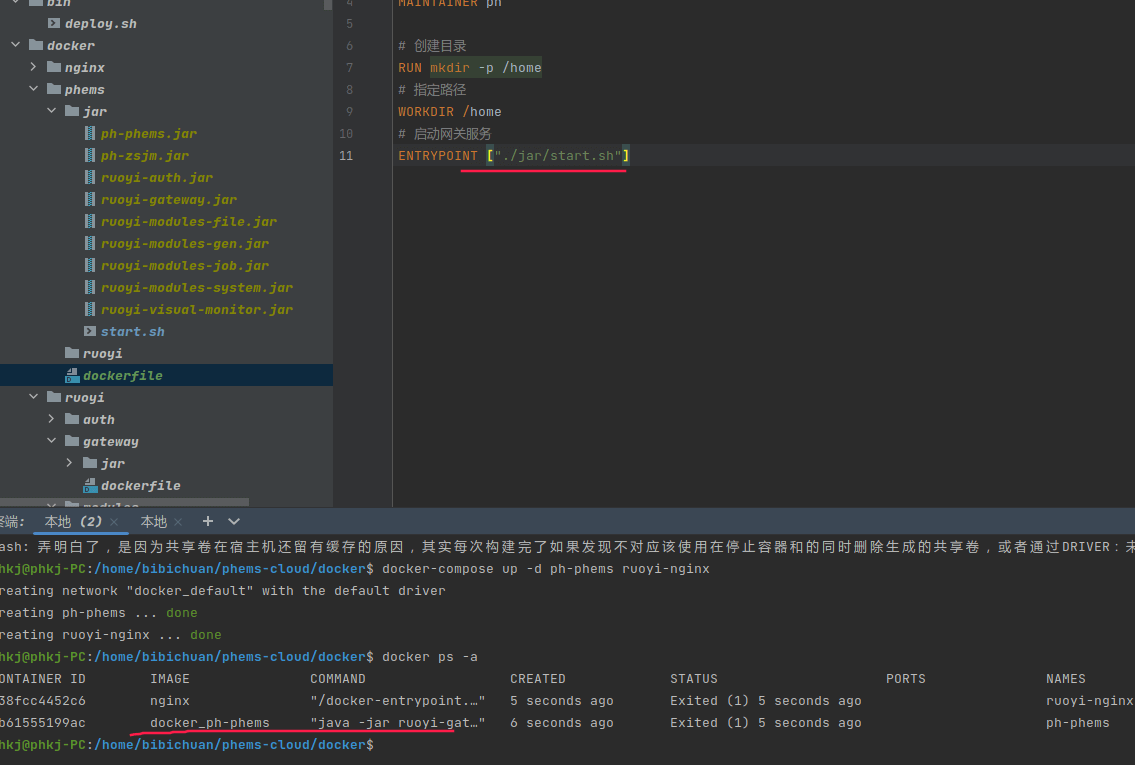1135x765 pixels.
Task: Click the start.sh file icon
Action: click(x=90, y=331)
